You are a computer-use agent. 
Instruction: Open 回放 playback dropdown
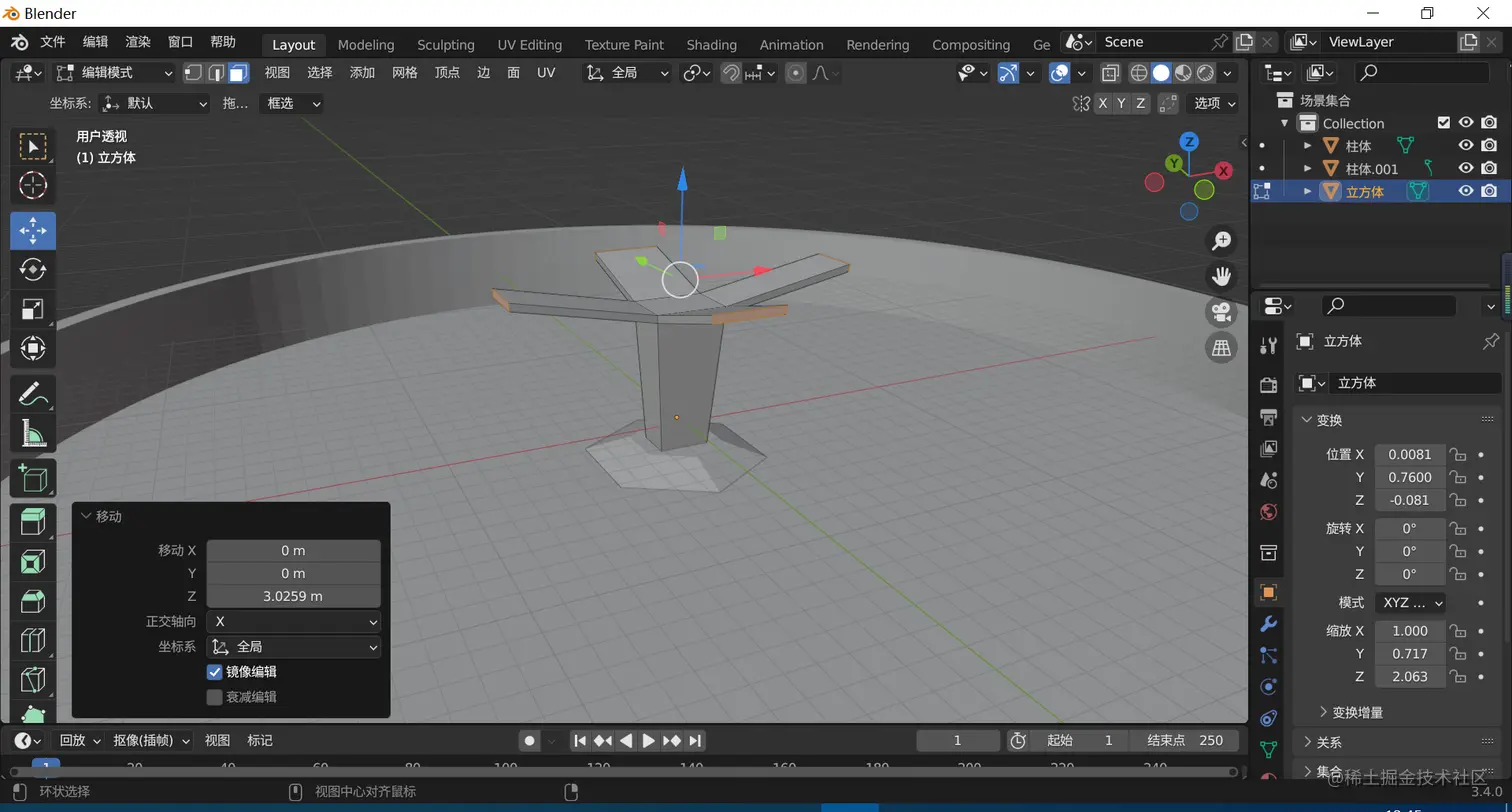pyautogui.click(x=78, y=740)
